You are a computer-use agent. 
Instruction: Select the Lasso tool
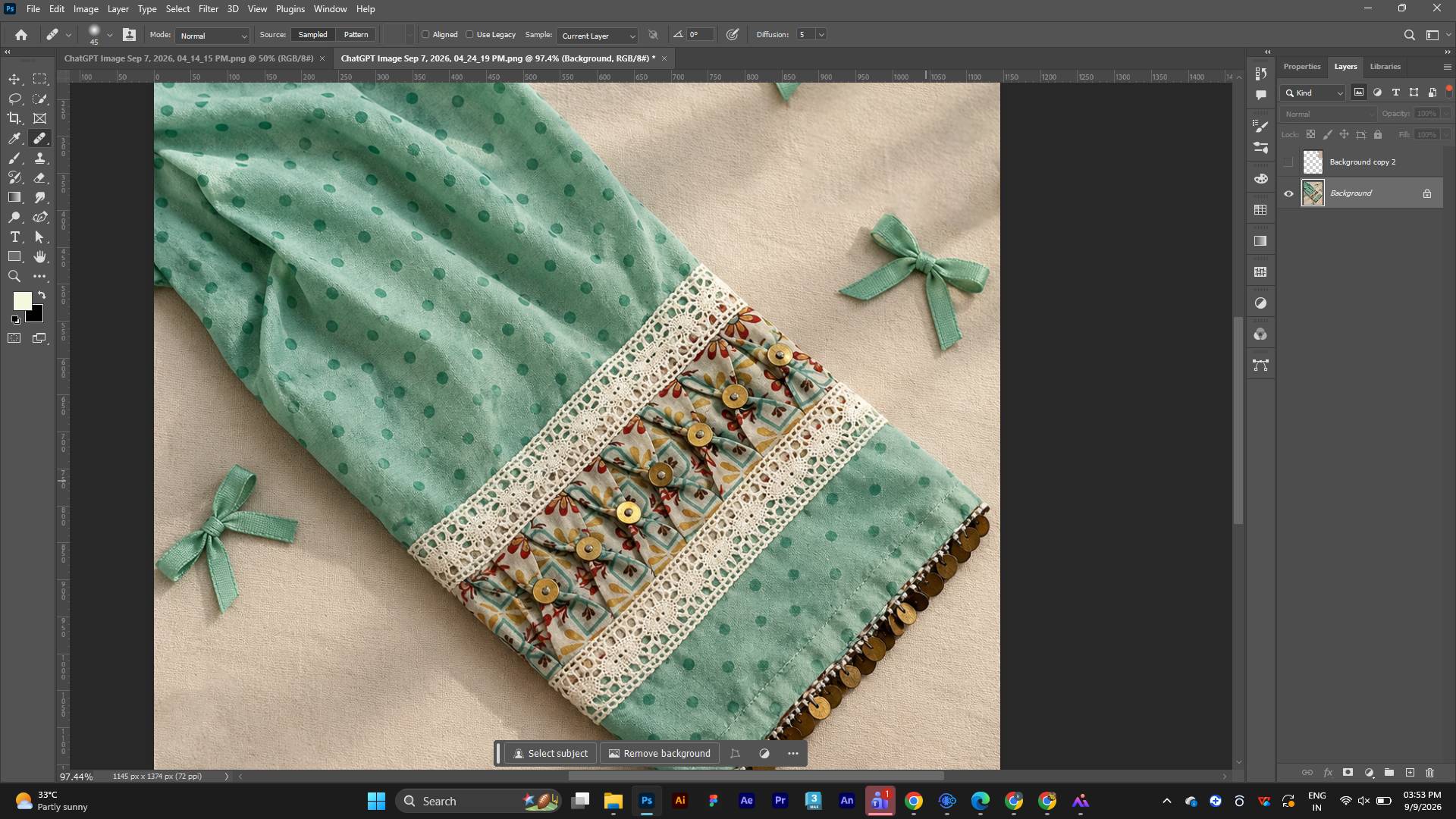14,99
